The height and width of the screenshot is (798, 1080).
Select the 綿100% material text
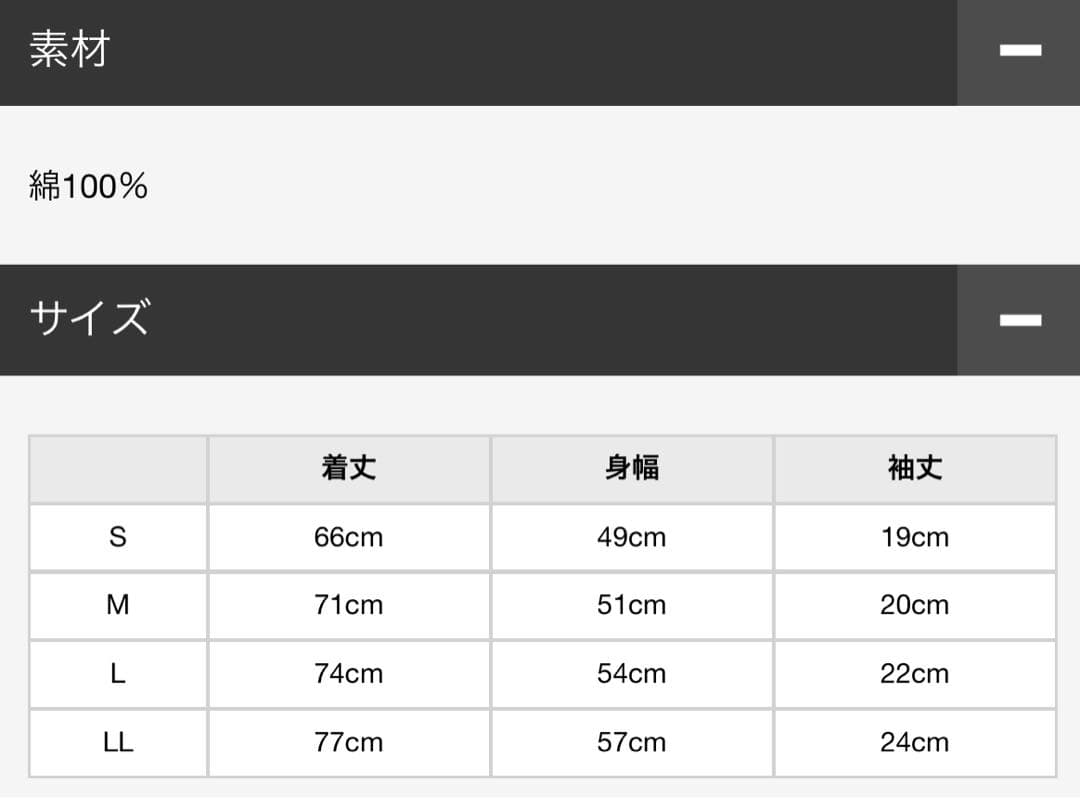(x=89, y=186)
